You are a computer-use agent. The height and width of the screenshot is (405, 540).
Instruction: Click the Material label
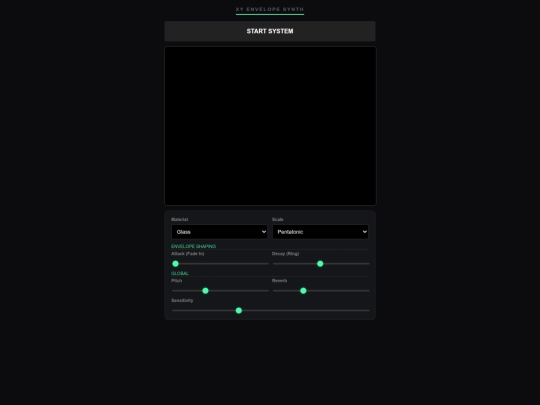[x=179, y=219]
